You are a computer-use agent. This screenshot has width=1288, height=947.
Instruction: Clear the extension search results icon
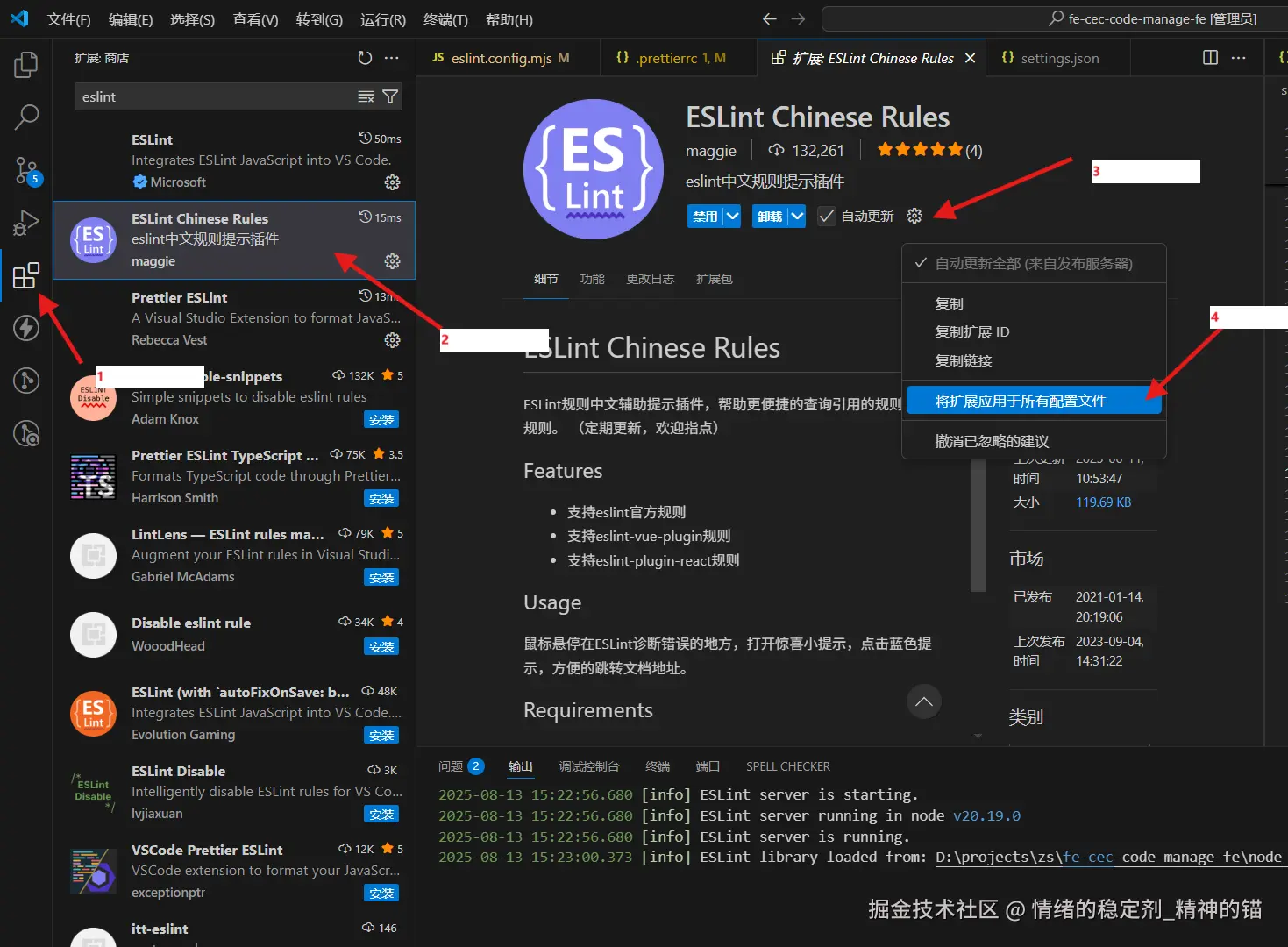tap(366, 96)
